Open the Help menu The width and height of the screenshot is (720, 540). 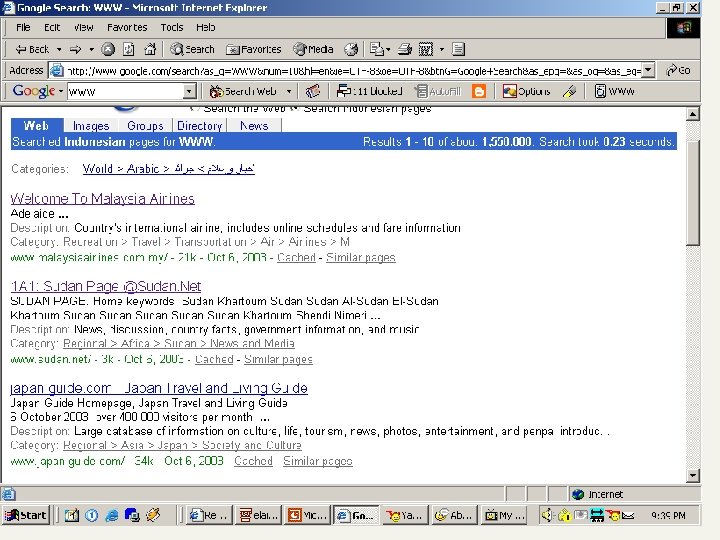[x=205, y=28]
